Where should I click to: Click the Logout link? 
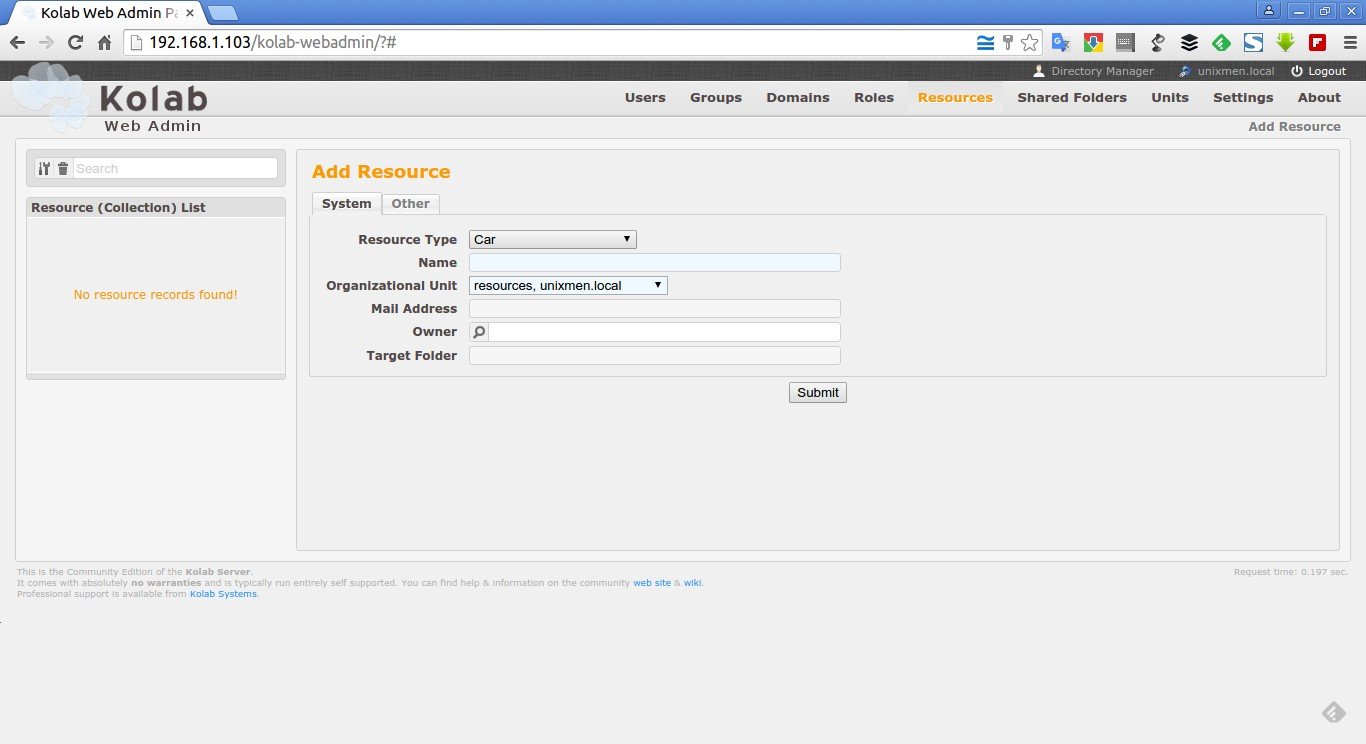point(1318,71)
